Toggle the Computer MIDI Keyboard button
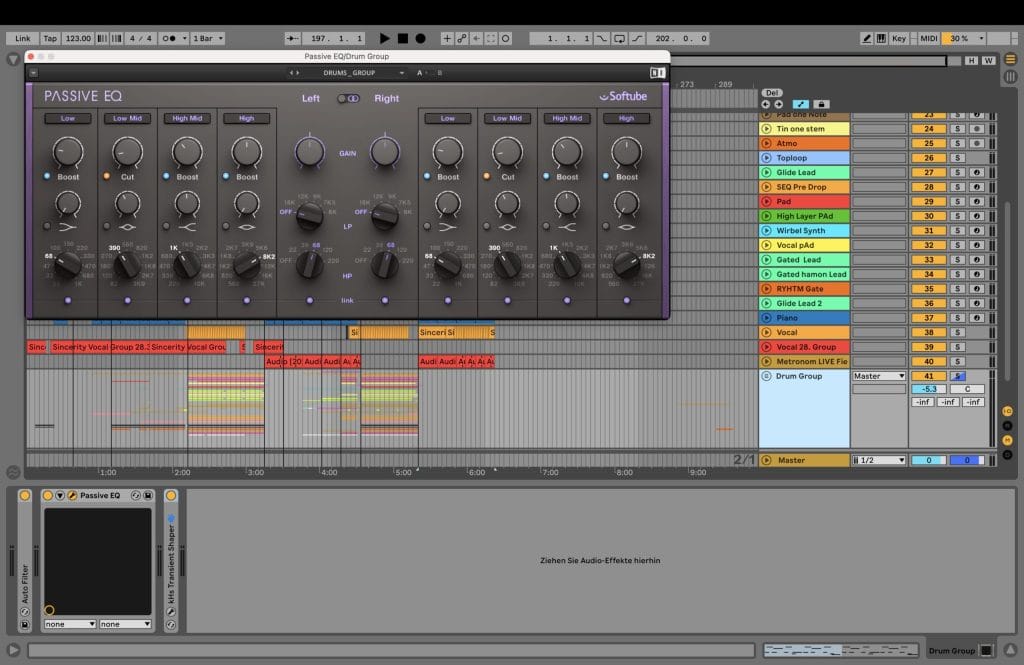Screen dimensions: 1024x665 coord(881,39)
